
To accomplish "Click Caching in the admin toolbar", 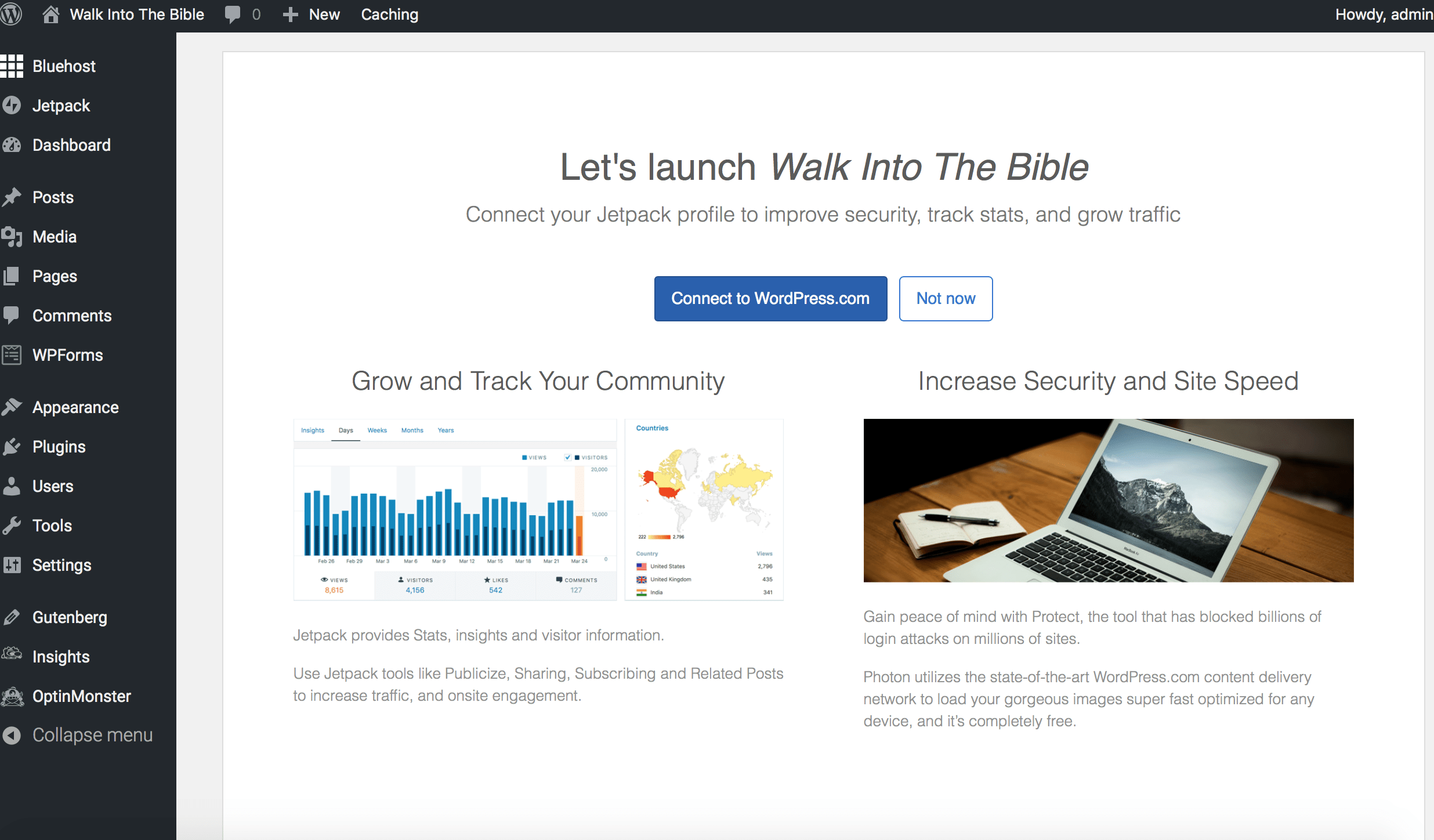I will 389,14.
